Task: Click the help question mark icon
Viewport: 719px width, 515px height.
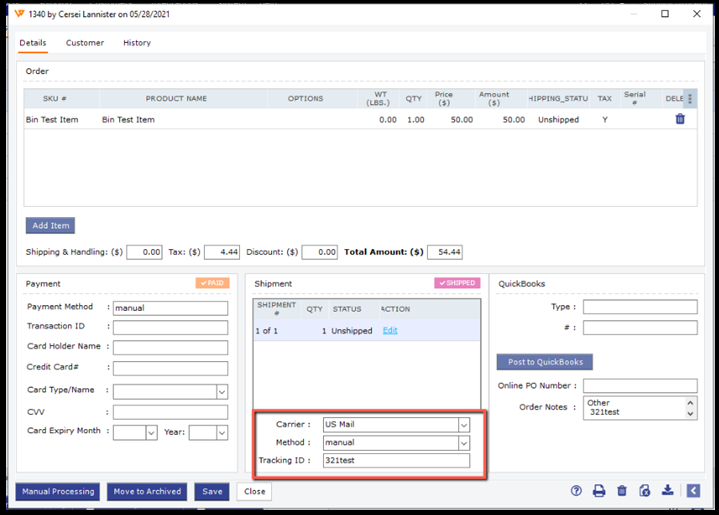Action: click(x=577, y=491)
